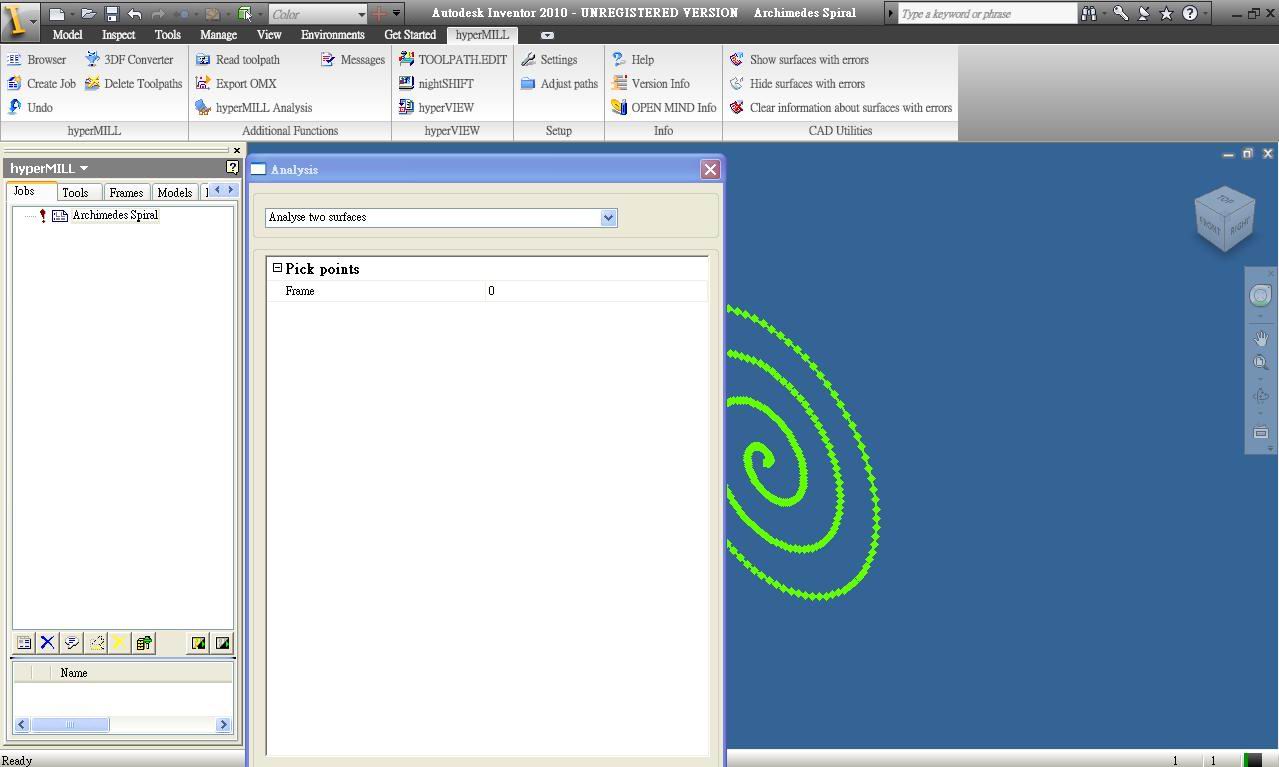This screenshot has height=767, width=1279.
Task: Click the Pan hand tool in navigation bar
Action: pyautogui.click(x=1261, y=339)
